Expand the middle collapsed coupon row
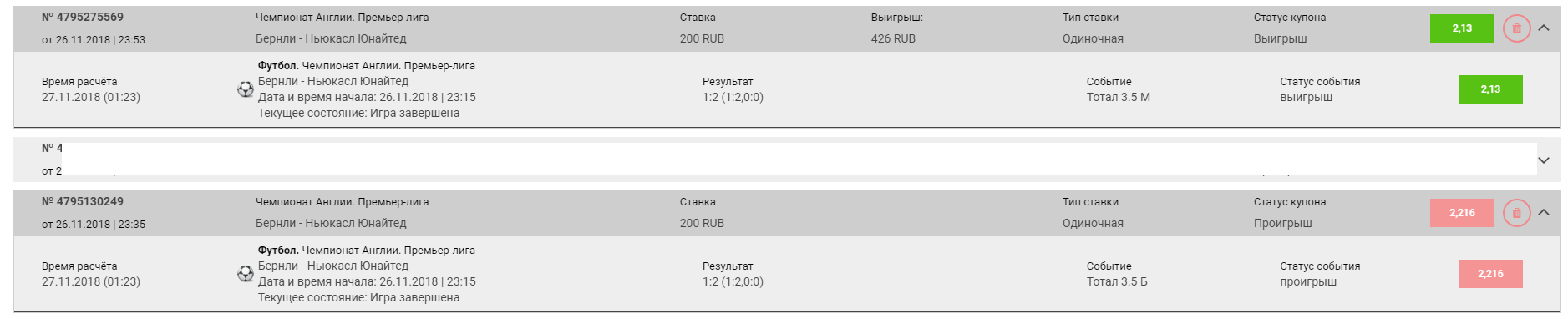 click(1544, 160)
